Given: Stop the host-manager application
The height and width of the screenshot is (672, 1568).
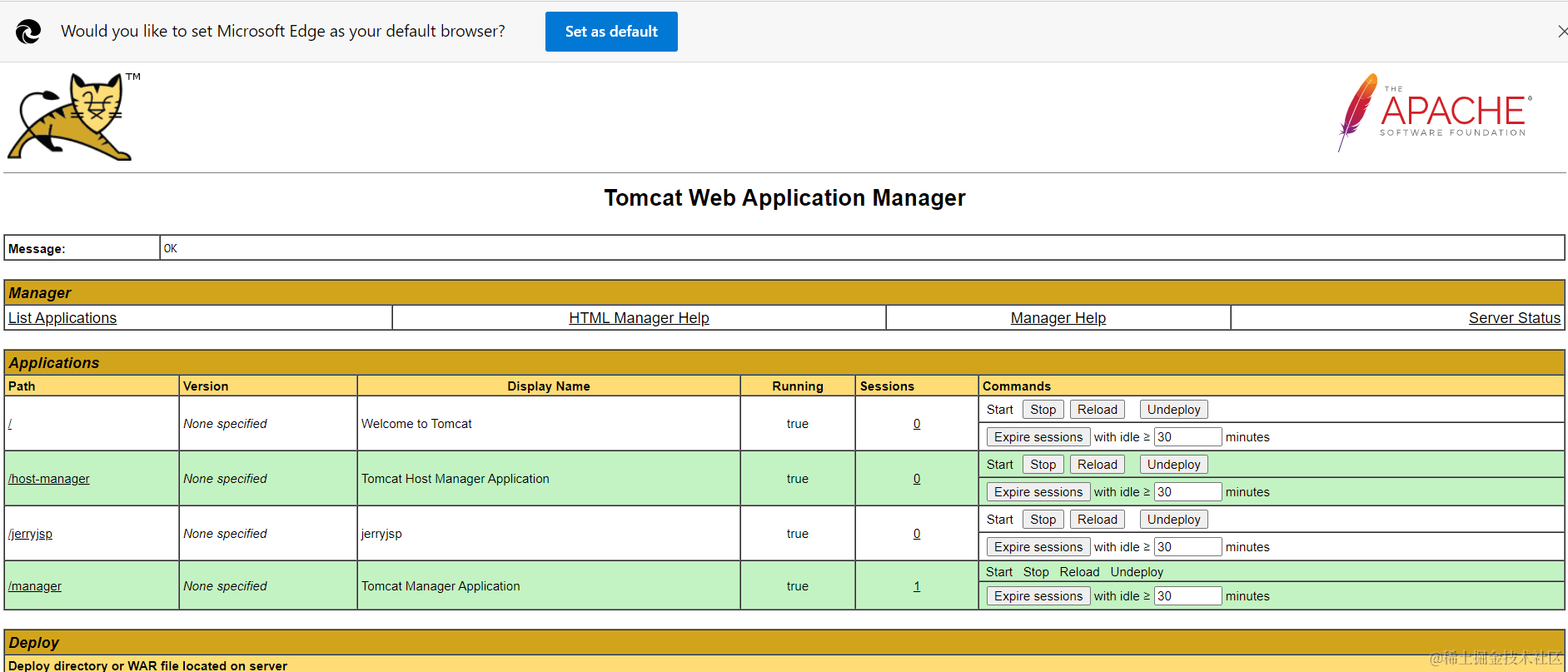Looking at the screenshot, I should pyautogui.click(x=1043, y=465).
